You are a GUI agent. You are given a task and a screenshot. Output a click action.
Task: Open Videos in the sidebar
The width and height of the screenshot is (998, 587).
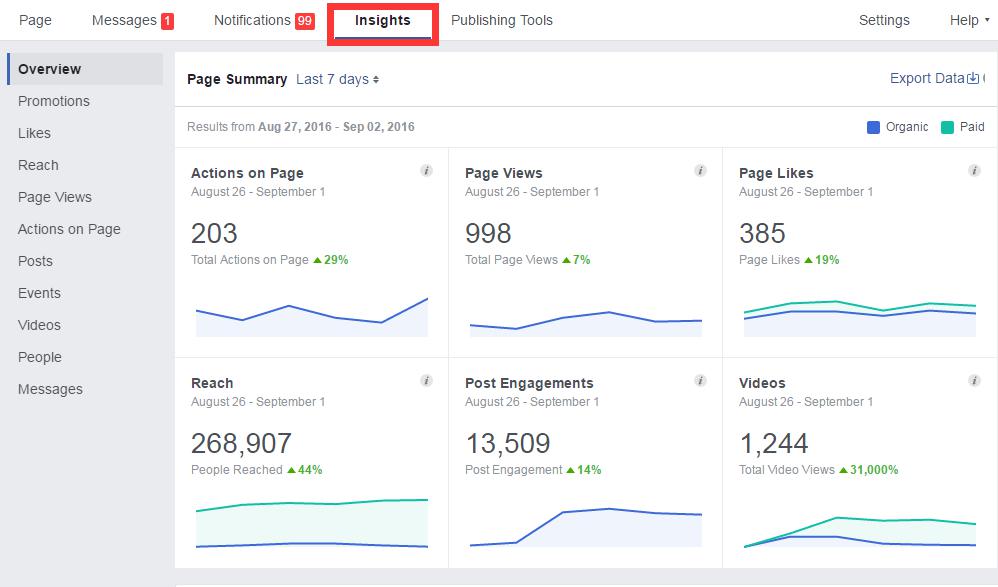point(39,325)
